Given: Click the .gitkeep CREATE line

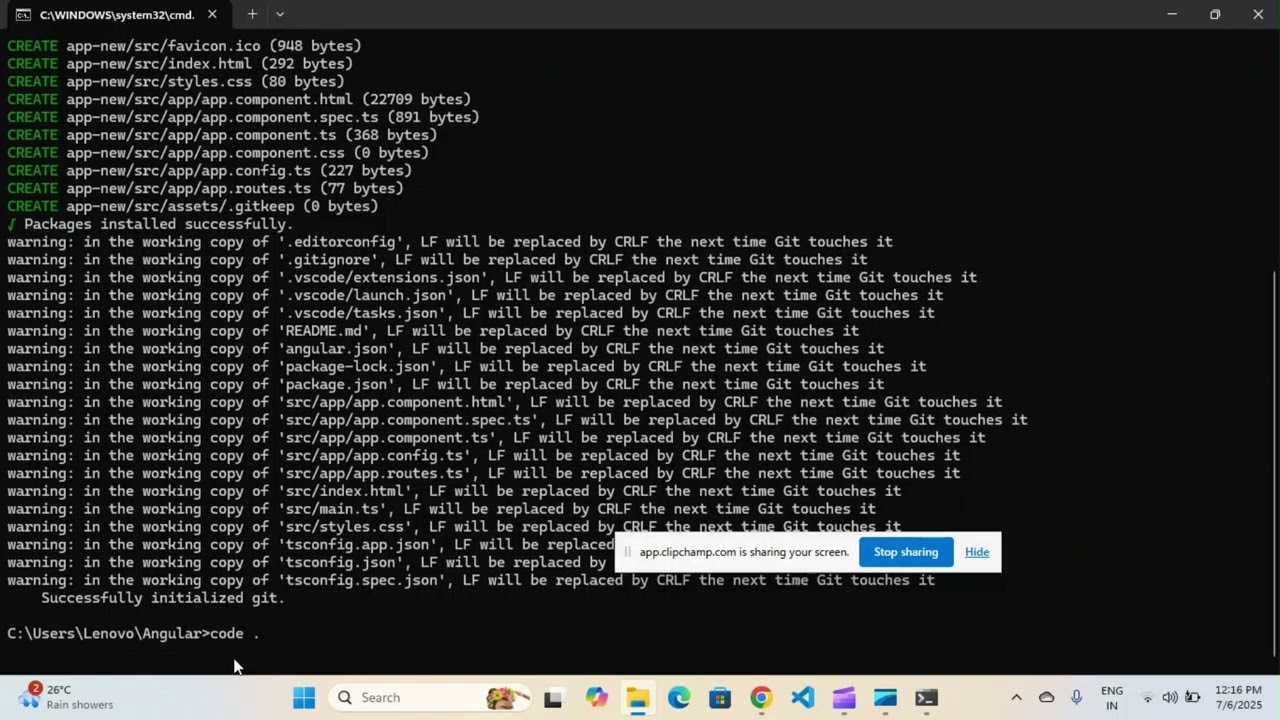Looking at the screenshot, I should [x=193, y=206].
